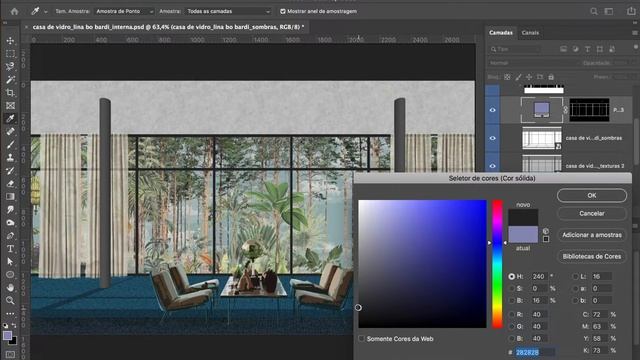
Task: Click the layer mask link chain icon
Action: tap(566, 110)
